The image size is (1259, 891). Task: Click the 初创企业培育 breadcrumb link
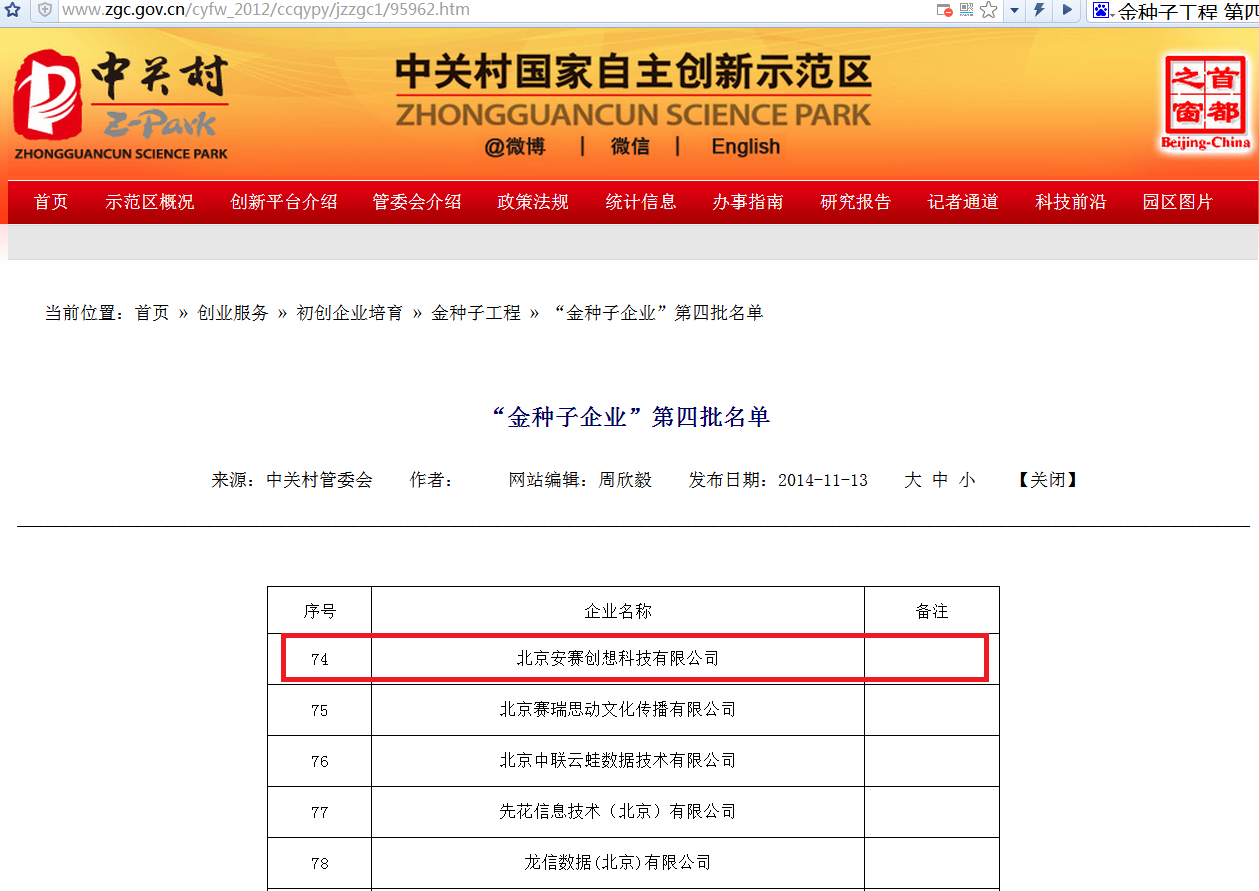(x=350, y=313)
